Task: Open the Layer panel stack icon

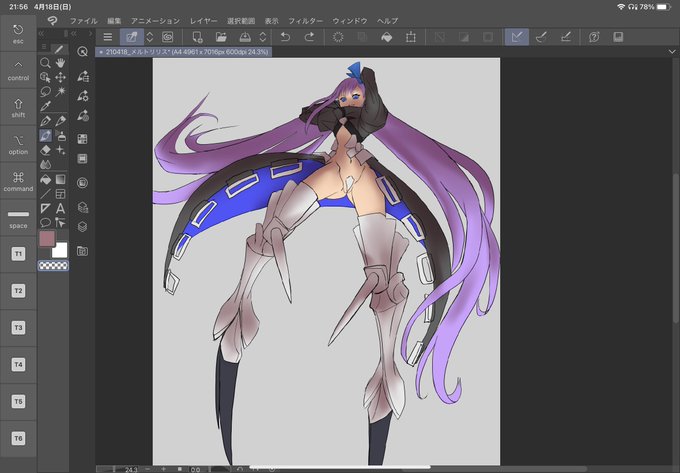Action: pyautogui.click(x=82, y=227)
